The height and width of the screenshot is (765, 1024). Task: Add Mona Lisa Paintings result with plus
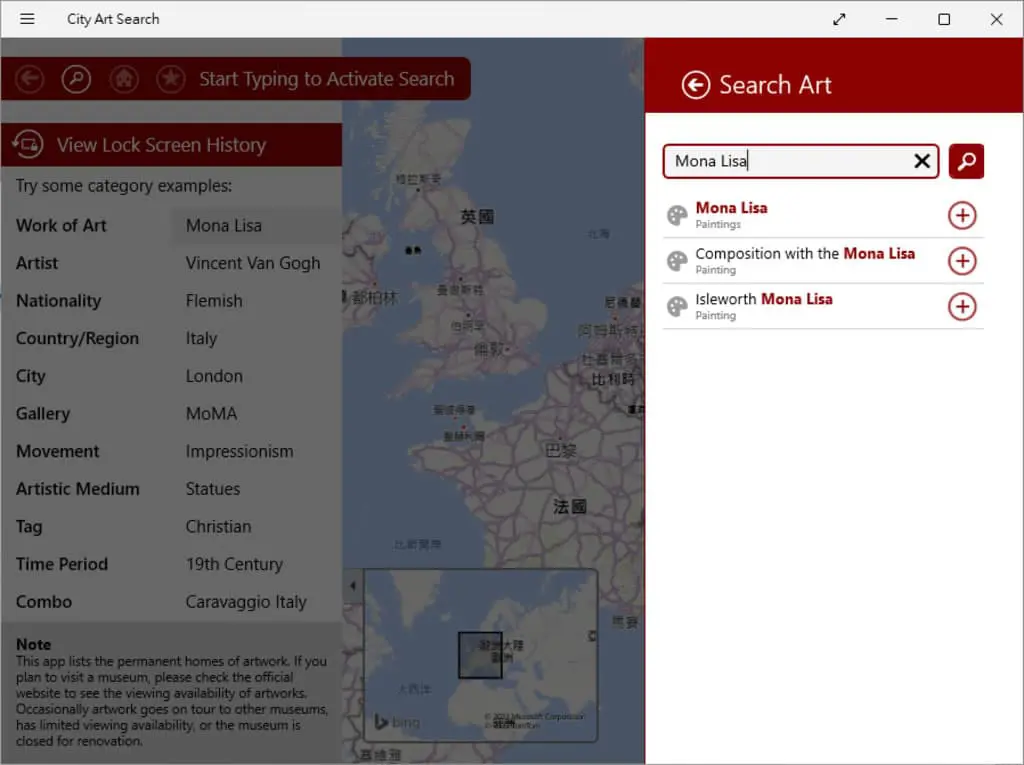pos(962,216)
